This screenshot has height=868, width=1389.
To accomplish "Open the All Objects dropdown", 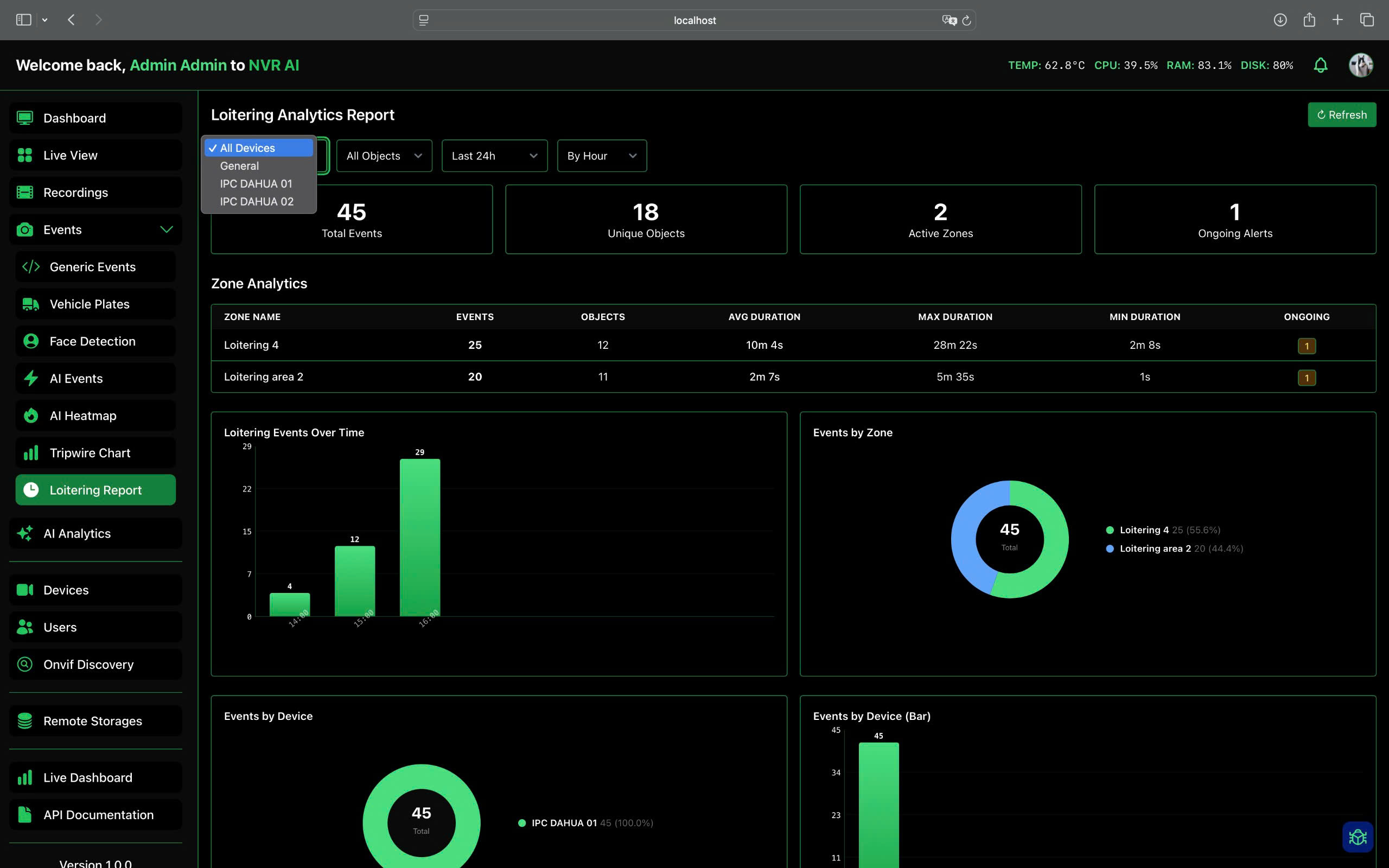I will pos(384,156).
